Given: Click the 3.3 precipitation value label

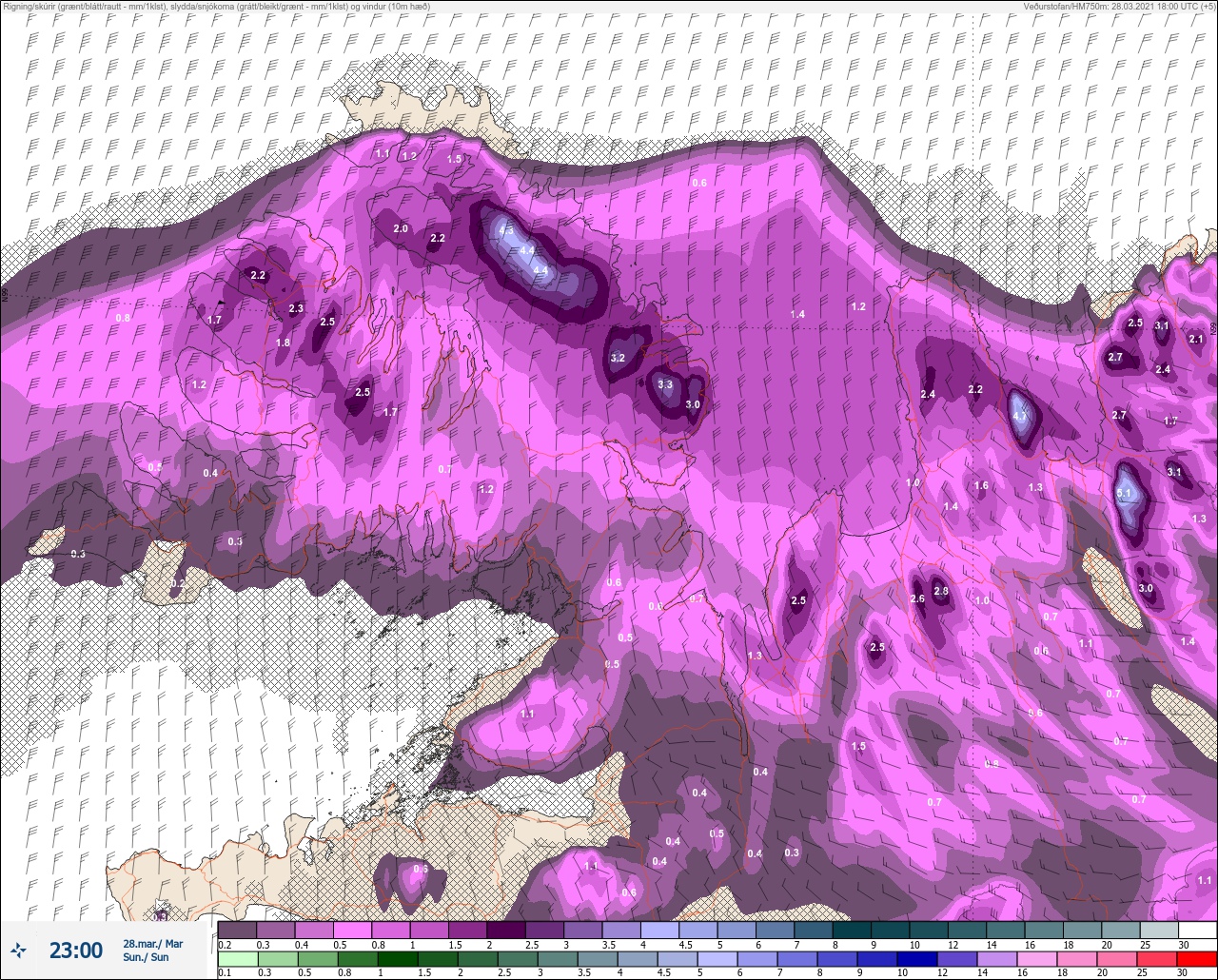Looking at the screenshot, I should 665,384.
